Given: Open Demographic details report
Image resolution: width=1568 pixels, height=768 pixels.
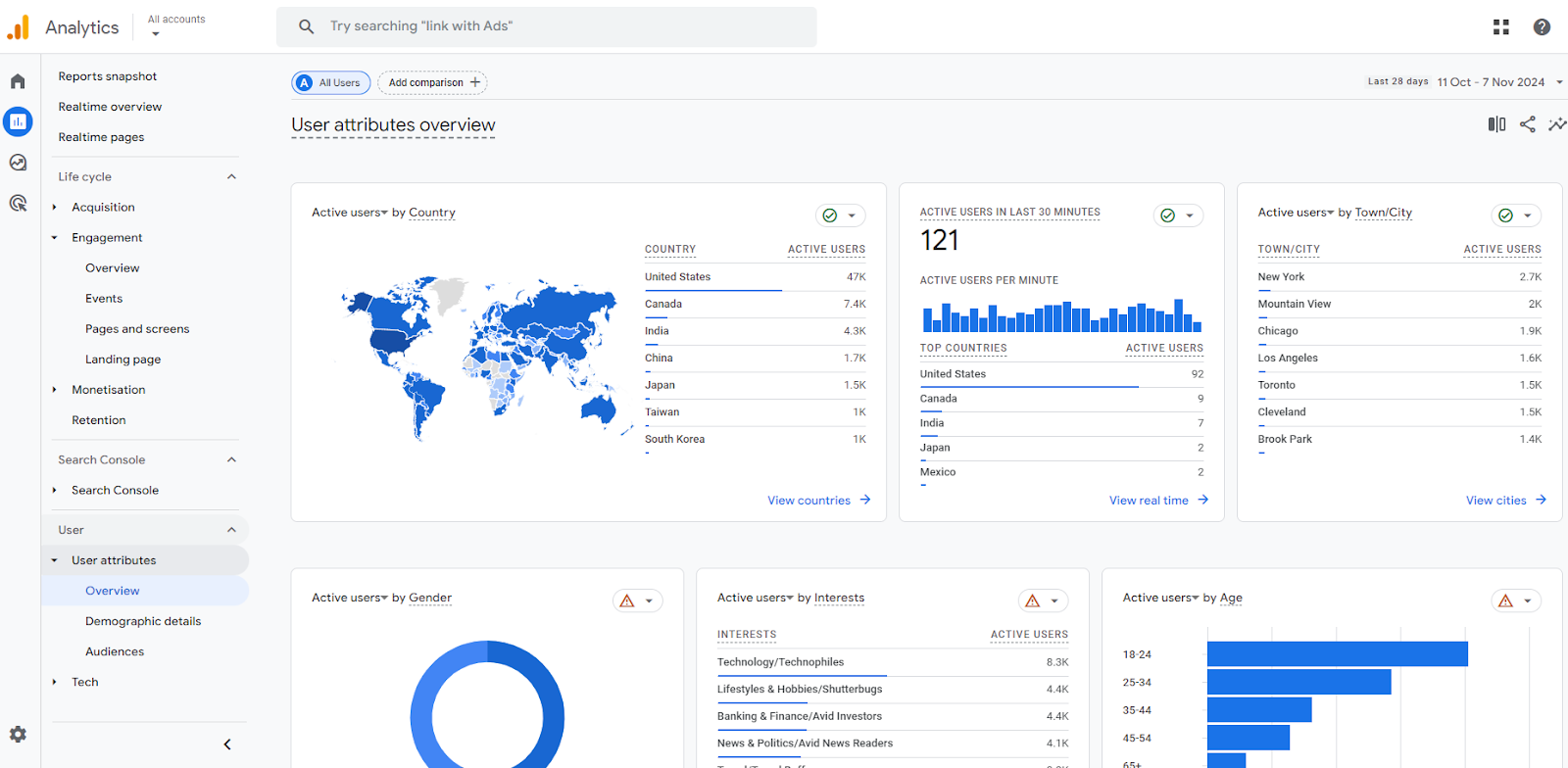Looking at the screenshot, I should pyautogui.click(x=143, y=621).
